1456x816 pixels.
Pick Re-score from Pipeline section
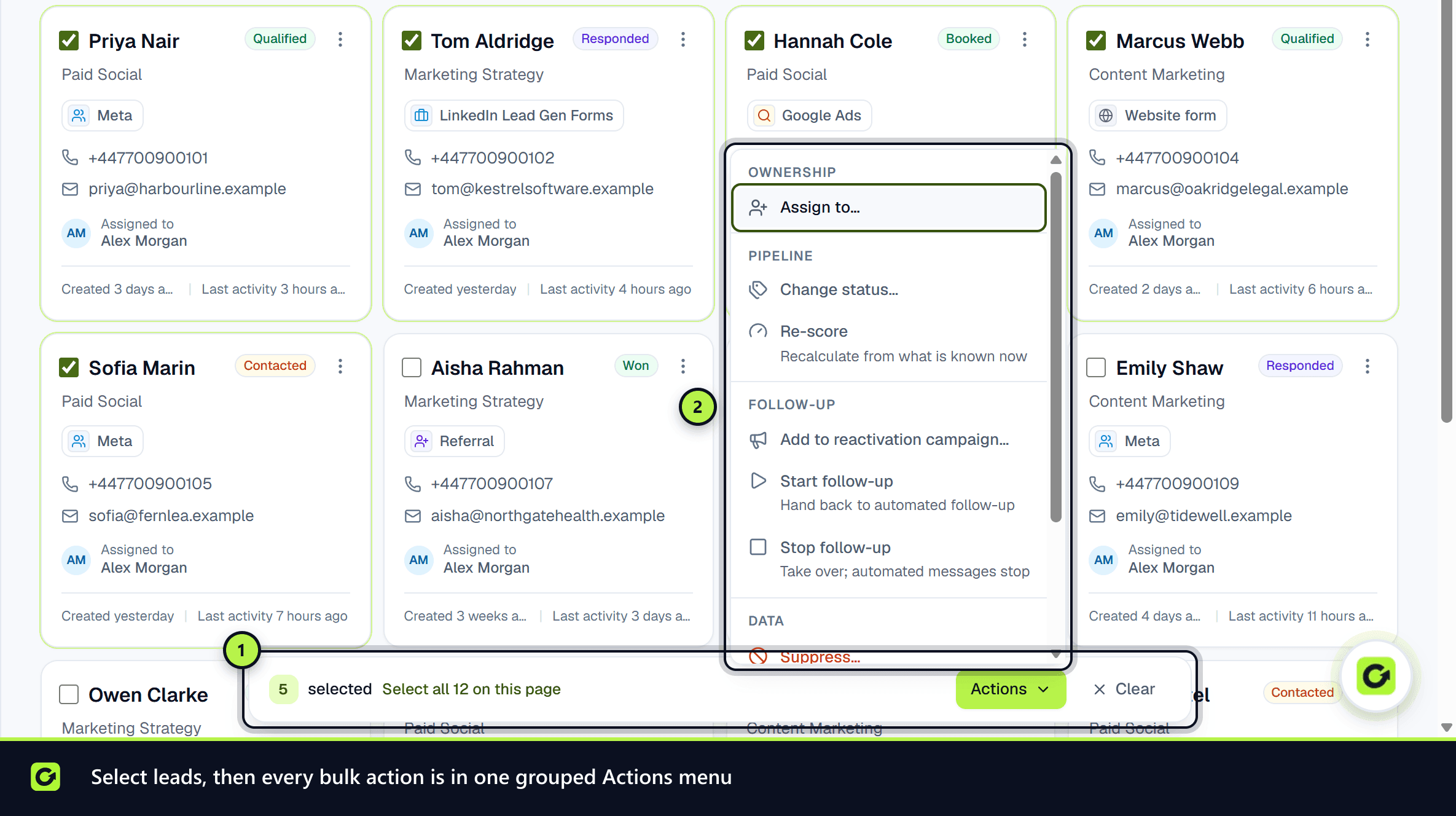pos(889,343)
